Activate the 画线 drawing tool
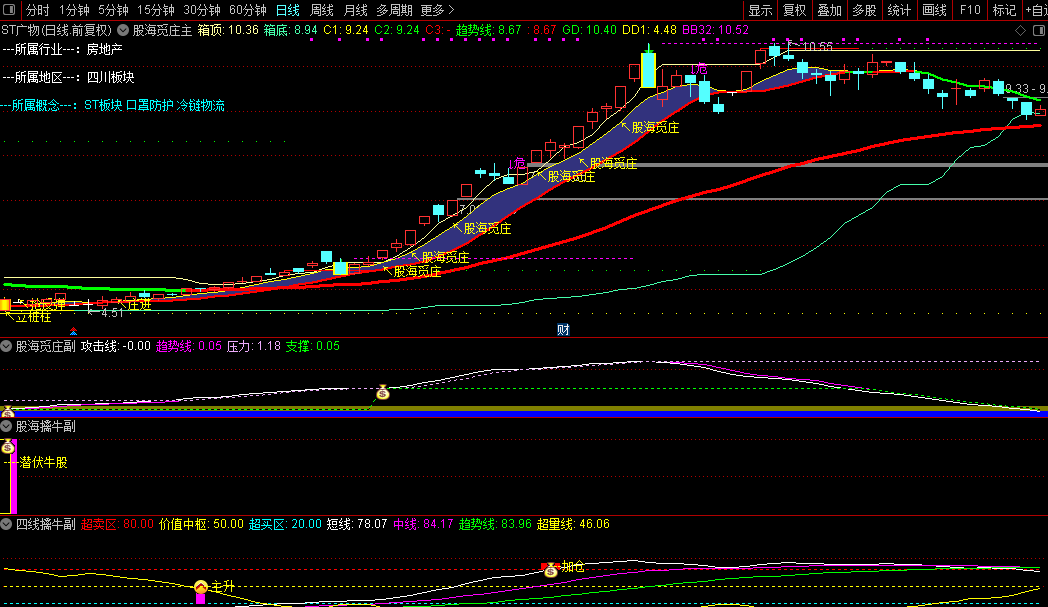The image size is (1048, 607). point(934,10)
